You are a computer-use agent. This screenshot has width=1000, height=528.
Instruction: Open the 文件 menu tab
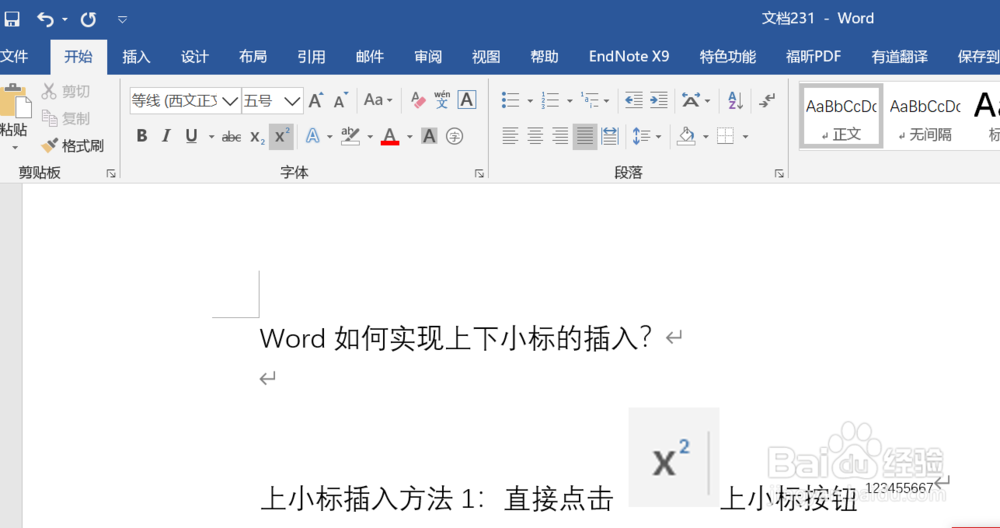(14, 57)
